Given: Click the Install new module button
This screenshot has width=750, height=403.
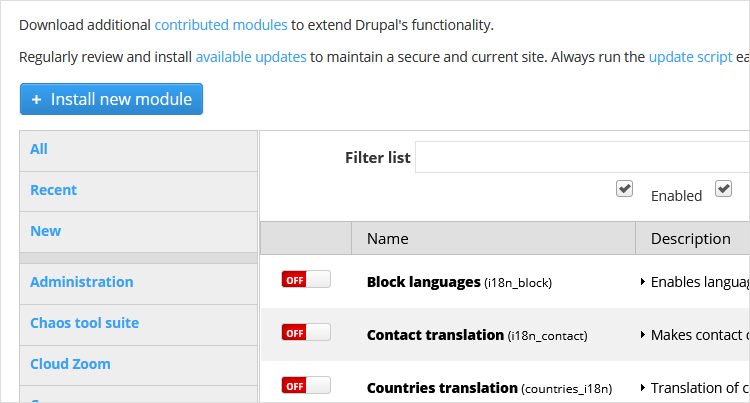Looking at the screenshot, I should coord(111,99).
